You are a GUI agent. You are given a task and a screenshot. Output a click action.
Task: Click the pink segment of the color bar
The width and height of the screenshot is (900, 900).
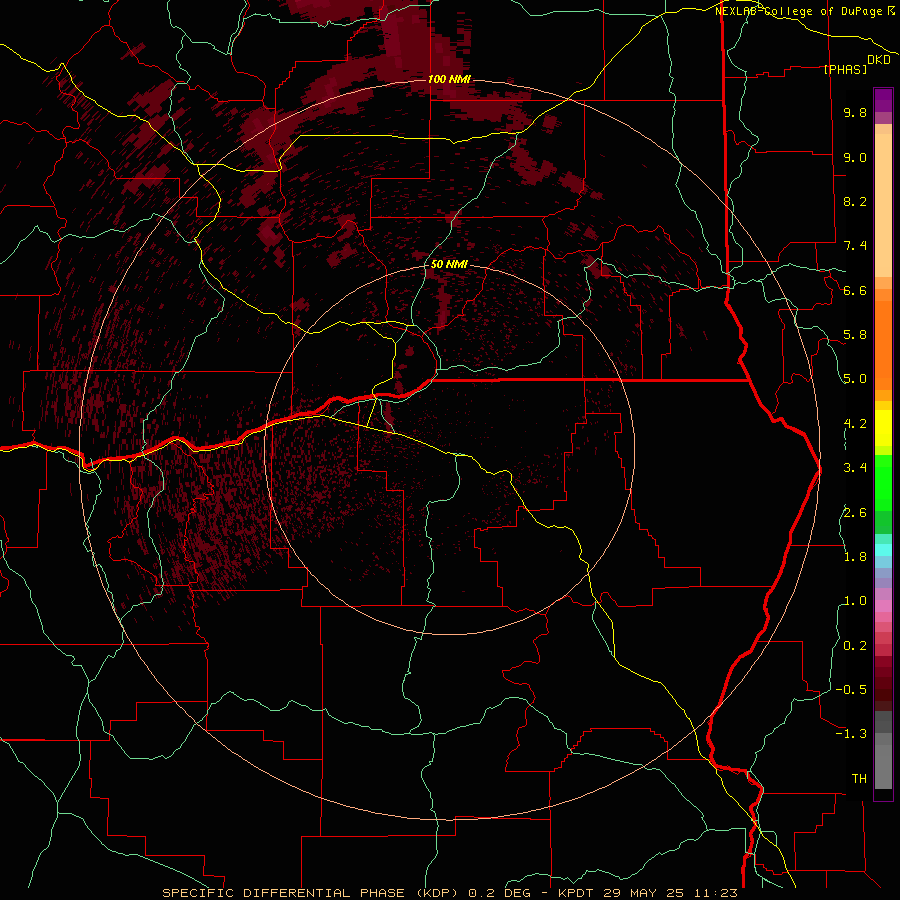point(883,606)
